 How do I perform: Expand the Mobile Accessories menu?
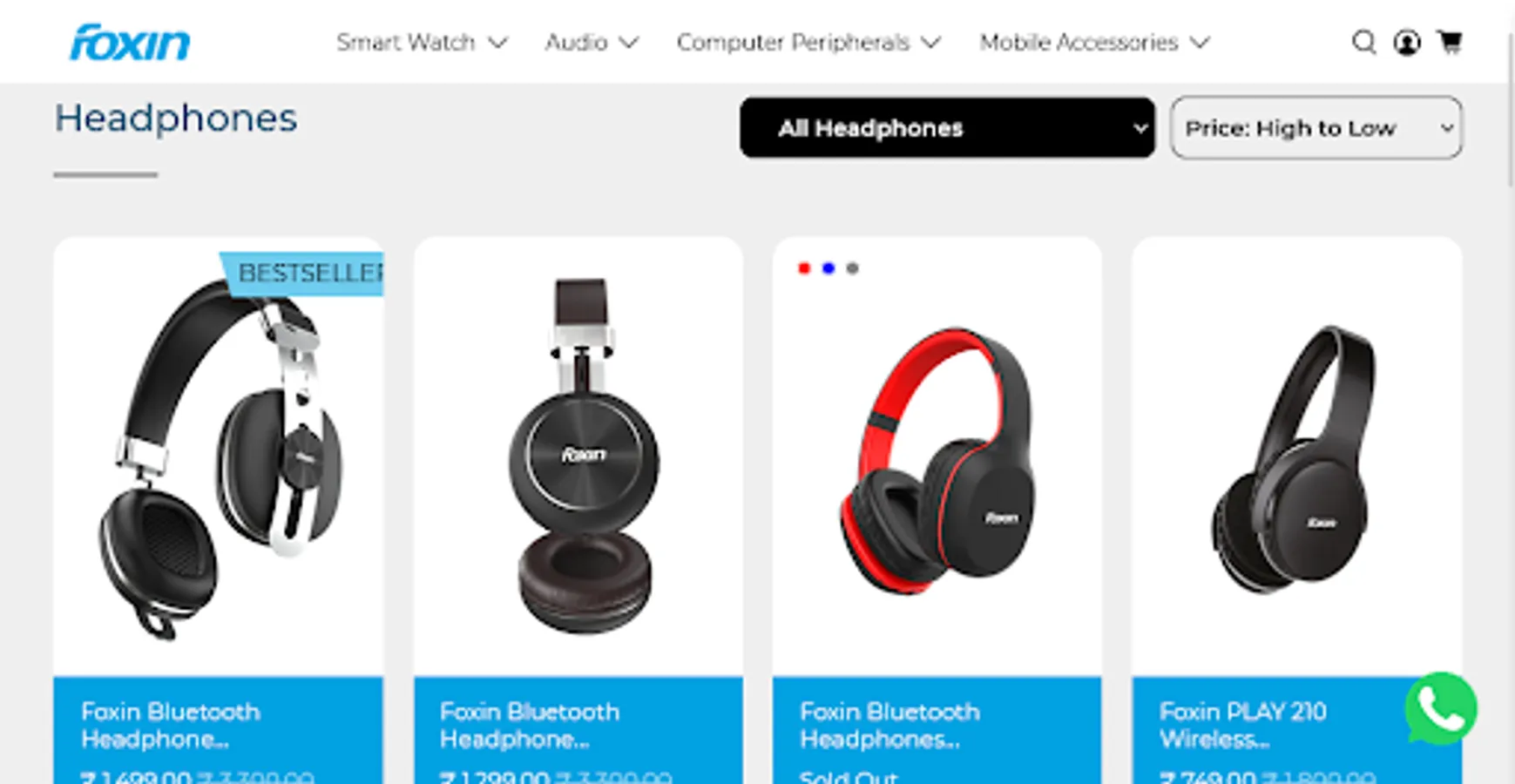tap(1095, 42)
